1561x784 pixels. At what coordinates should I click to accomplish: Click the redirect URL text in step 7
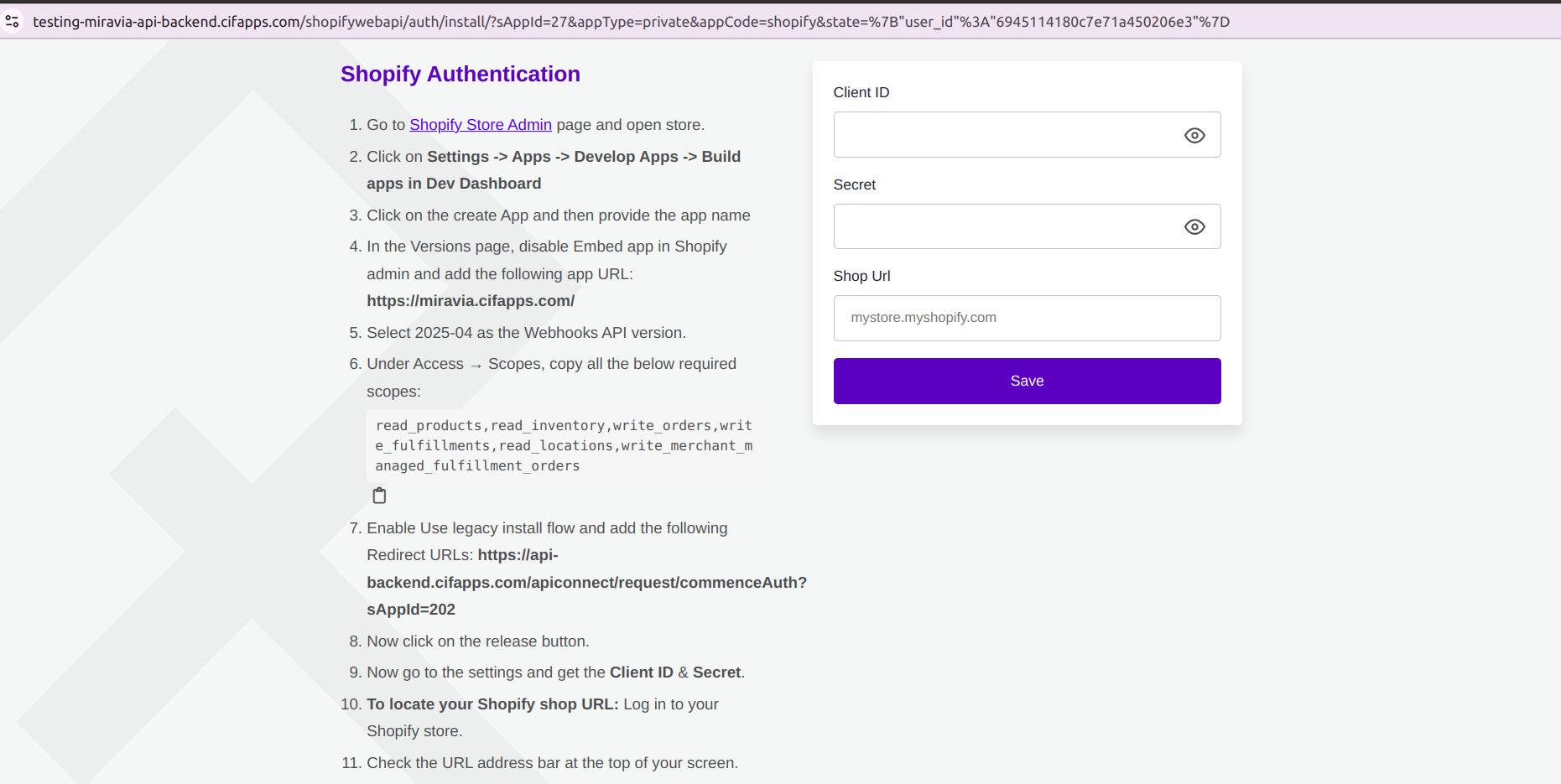tap(585, 583)
